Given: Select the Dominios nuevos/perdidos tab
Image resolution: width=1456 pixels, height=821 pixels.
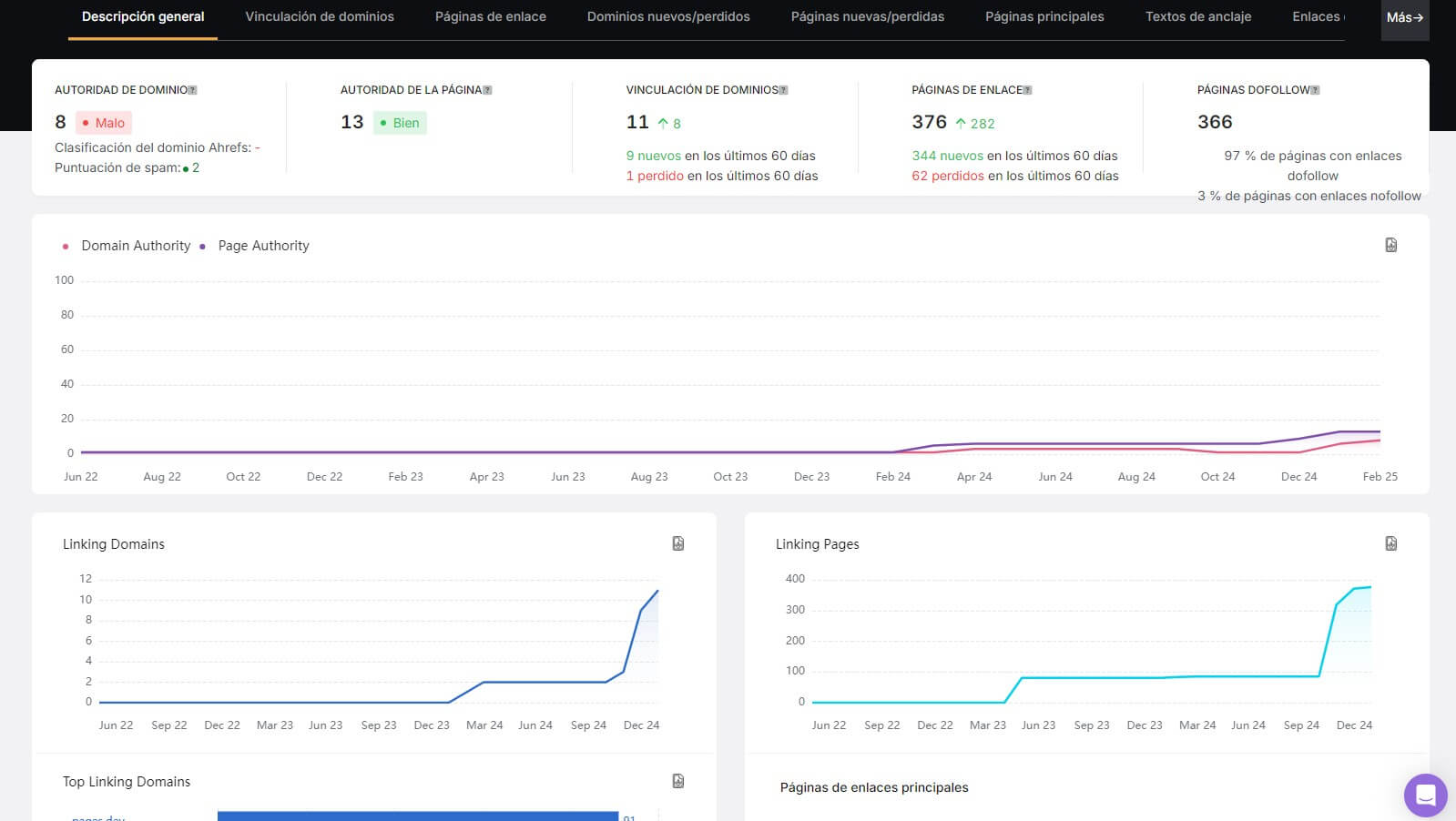Looking at the screenshot, I should tap(668, 17).
